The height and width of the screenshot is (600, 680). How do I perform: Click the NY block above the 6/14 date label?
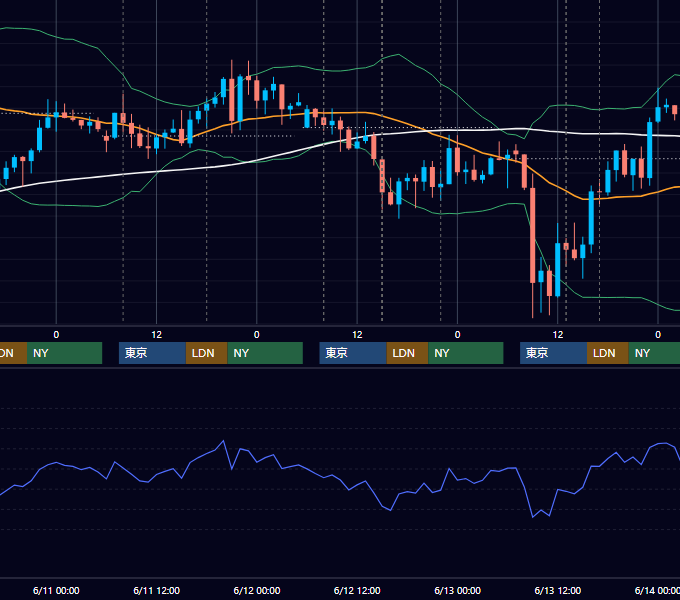(x=654, y=353)
